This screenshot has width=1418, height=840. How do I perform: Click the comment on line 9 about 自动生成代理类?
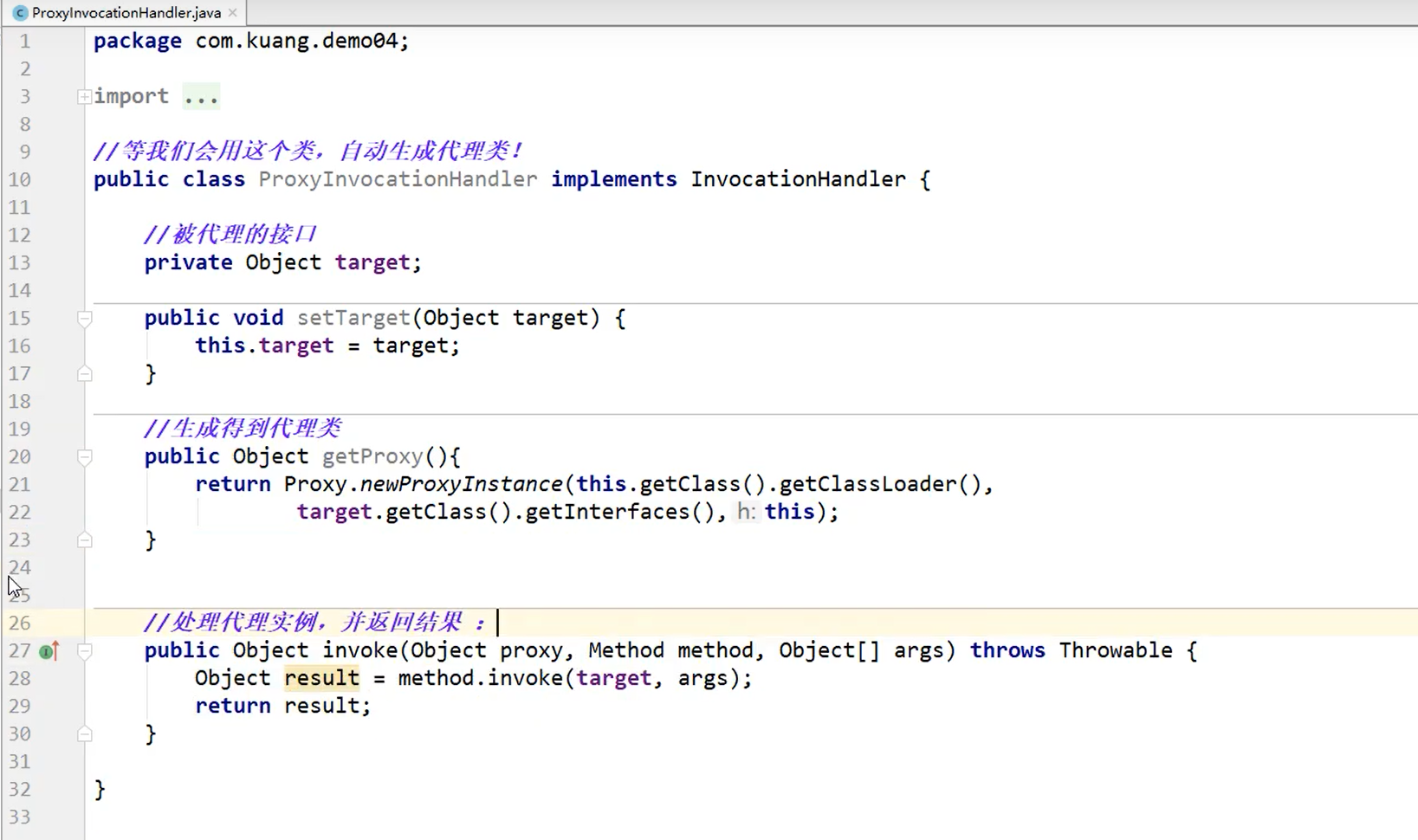308,151
